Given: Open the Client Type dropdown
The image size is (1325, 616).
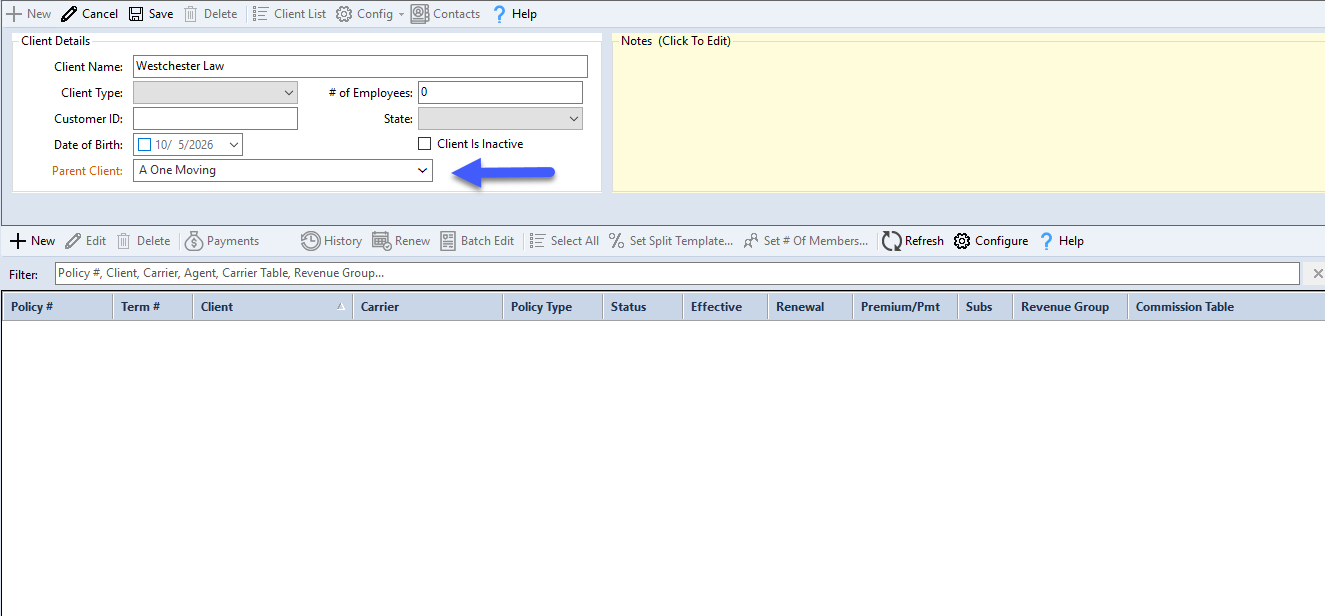Looking at the screenshot, I should click(289, 93).
